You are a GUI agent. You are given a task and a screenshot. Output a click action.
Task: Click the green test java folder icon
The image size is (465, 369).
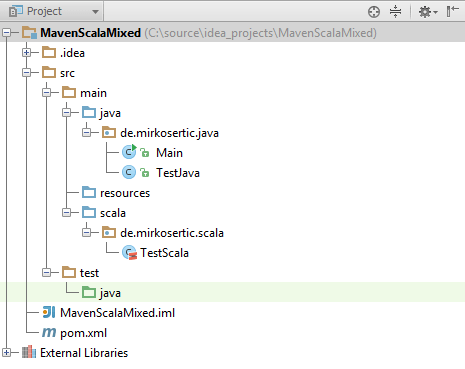click(x=89, y=292)
